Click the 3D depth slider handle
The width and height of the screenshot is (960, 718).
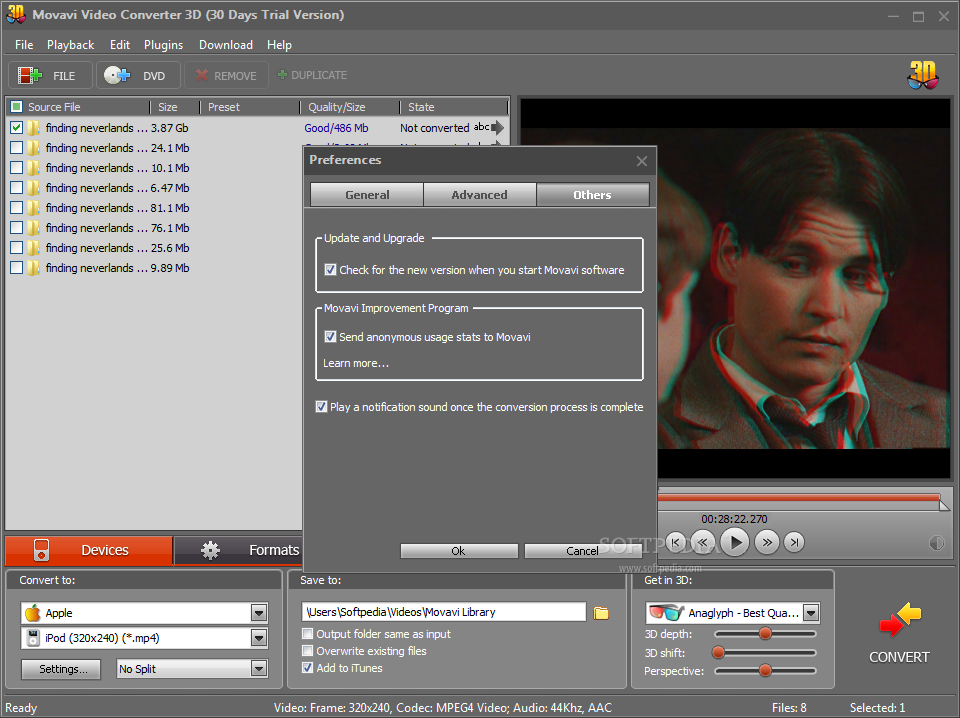pyautogui.click(x=765, y=634)
